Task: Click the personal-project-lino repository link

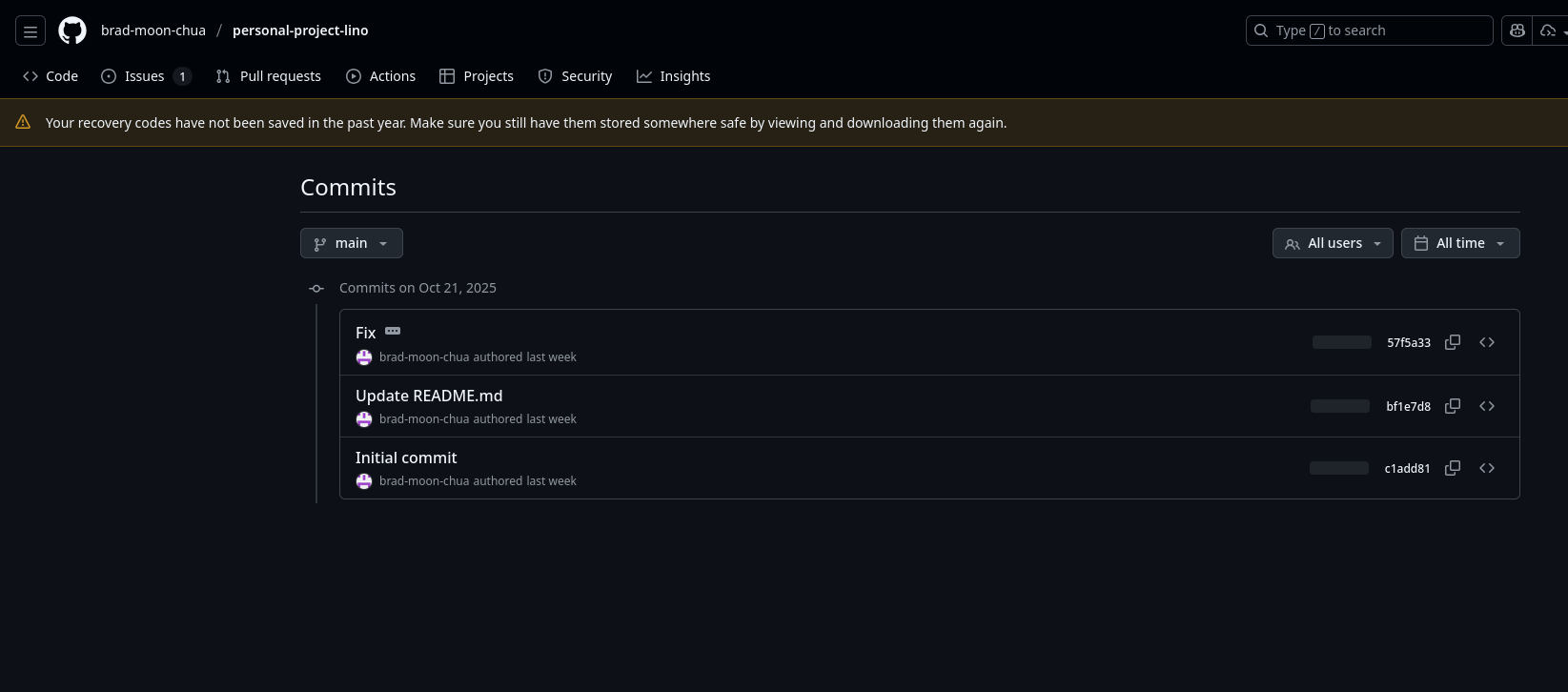Action: (x=300, y=31)
